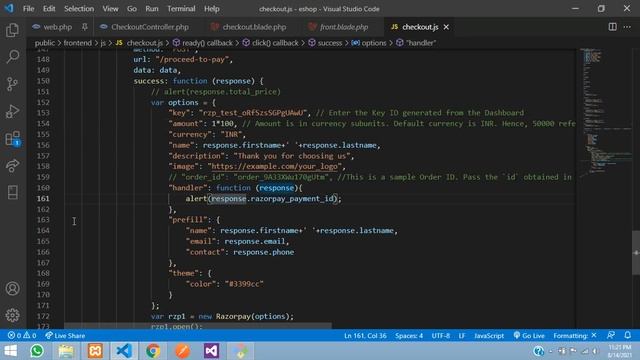Click the "handler" breadcrumb segment
This screenshot has width=640, height=360.
pos(416,43)
